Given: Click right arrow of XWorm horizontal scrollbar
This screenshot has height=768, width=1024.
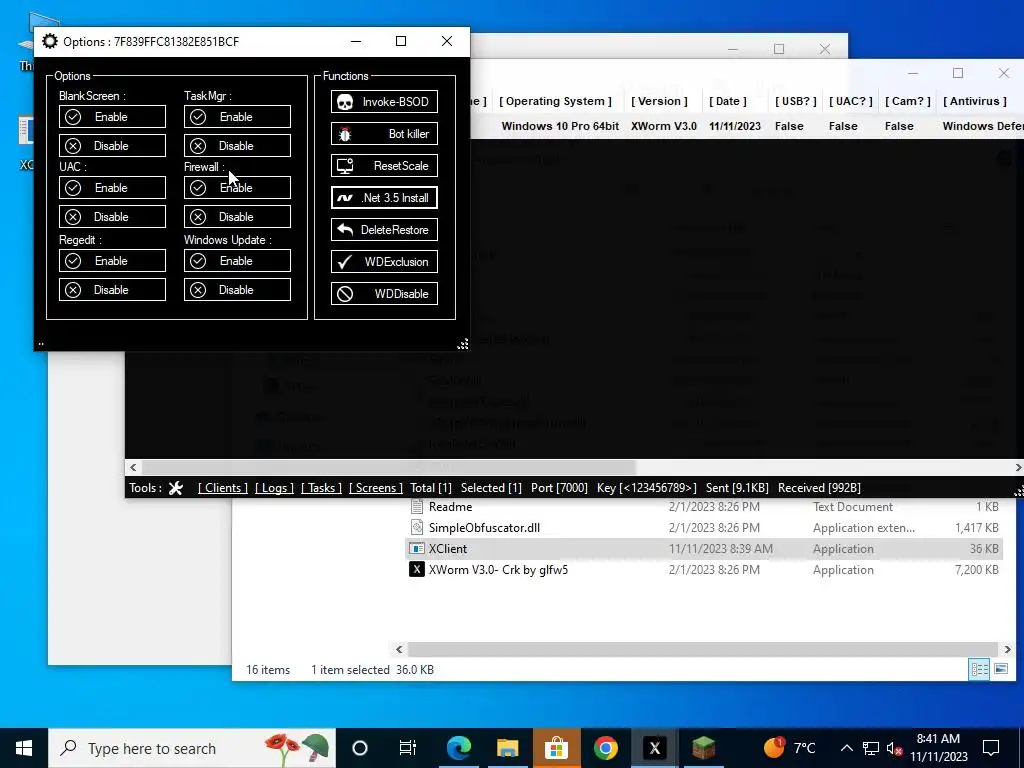Looking at the screenshot, I should (1017, 468).
